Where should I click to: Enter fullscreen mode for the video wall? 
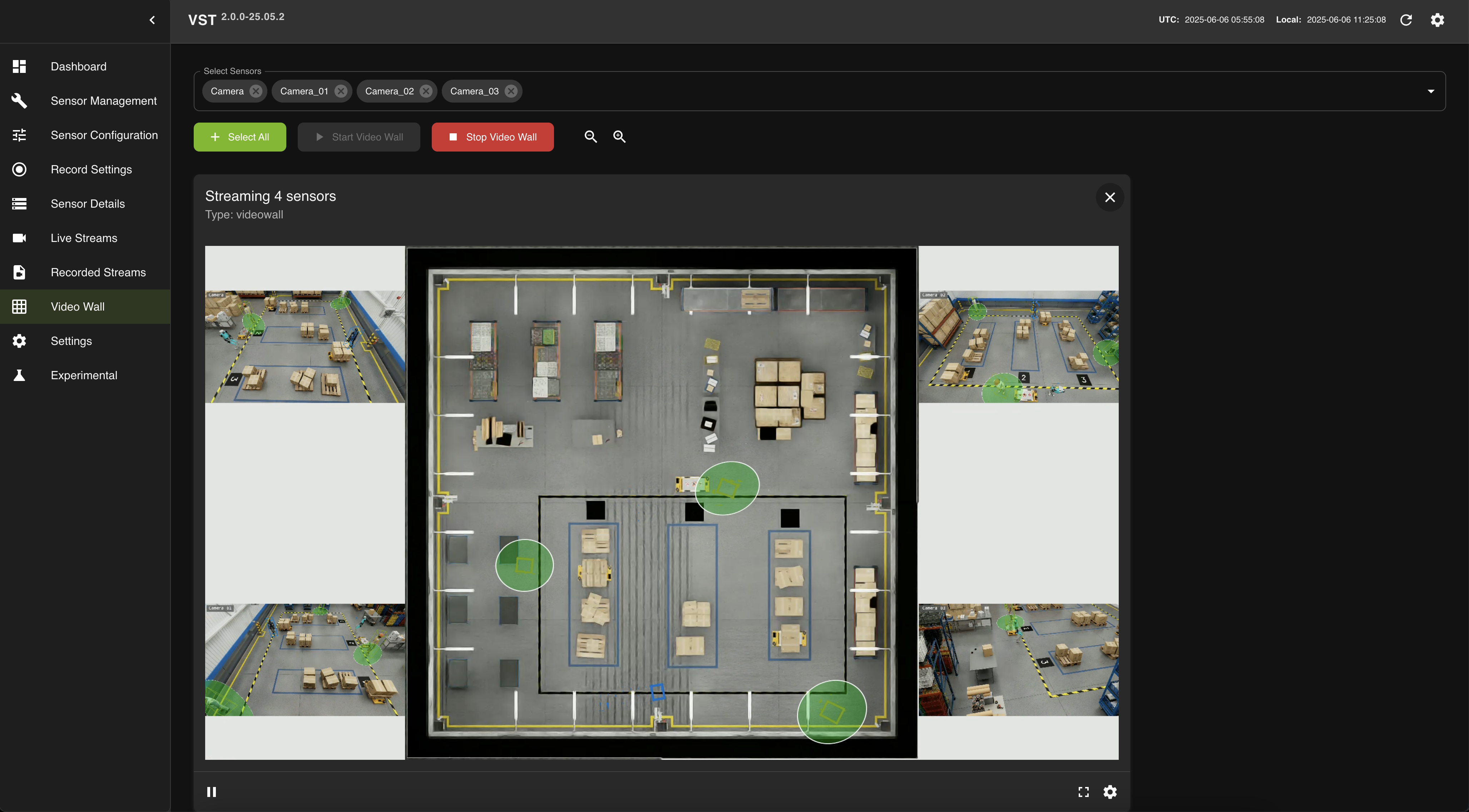click(1083, 792)
